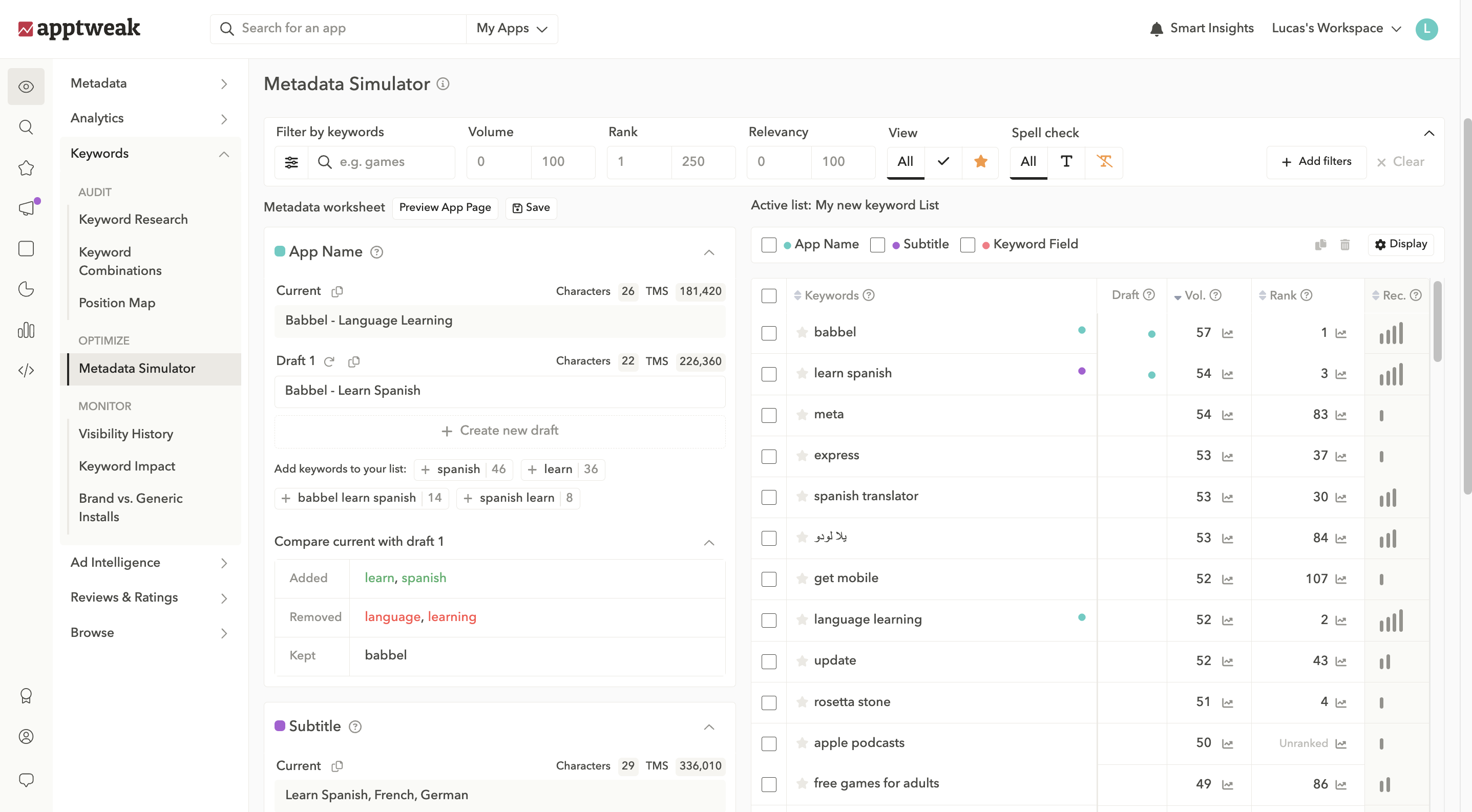1472x812 pixels.
Task: Copy the current App Name text
Action: tap(337, 291)
